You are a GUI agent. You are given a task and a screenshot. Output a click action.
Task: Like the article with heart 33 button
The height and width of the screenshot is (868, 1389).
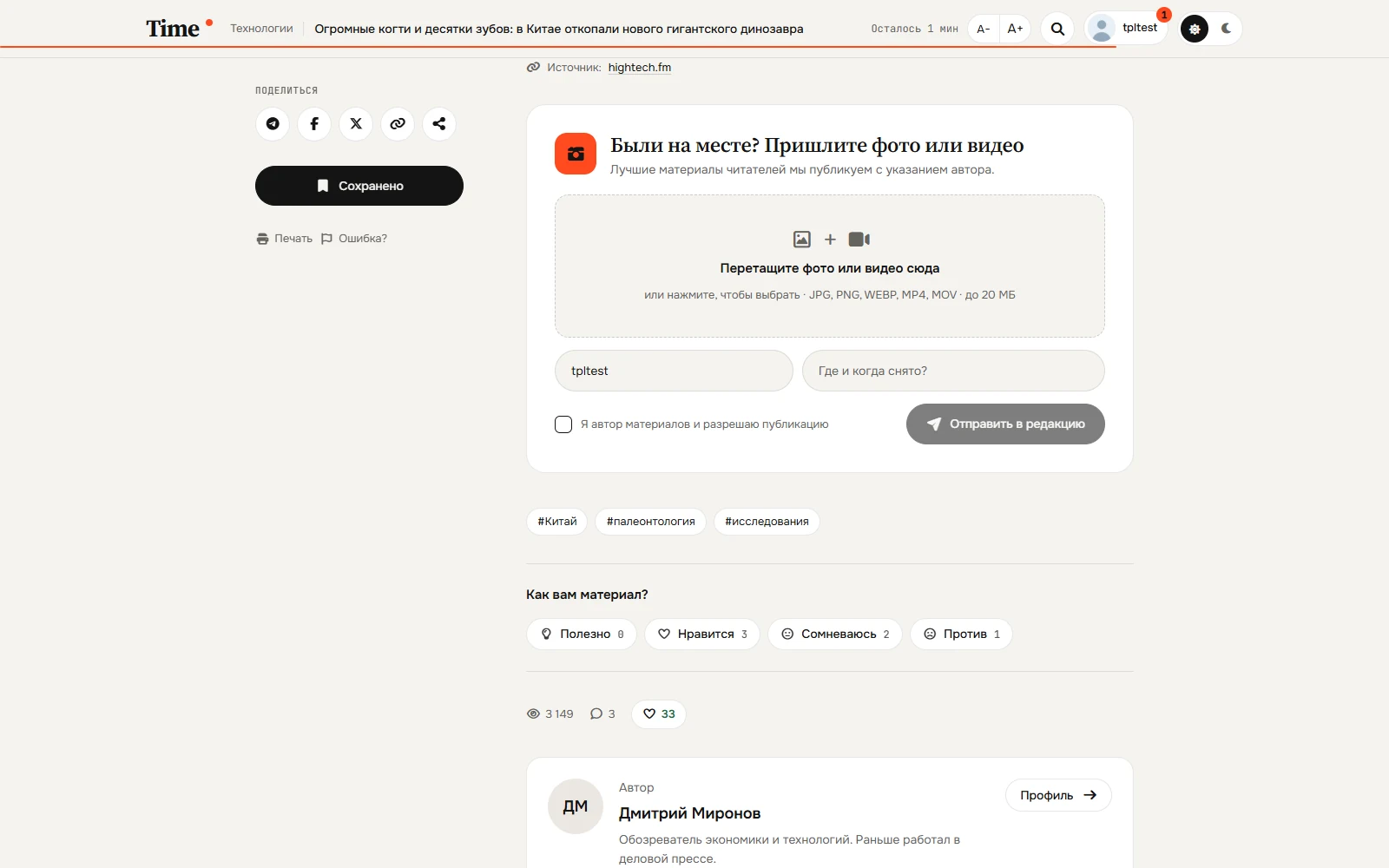click(x=659, y=714)
